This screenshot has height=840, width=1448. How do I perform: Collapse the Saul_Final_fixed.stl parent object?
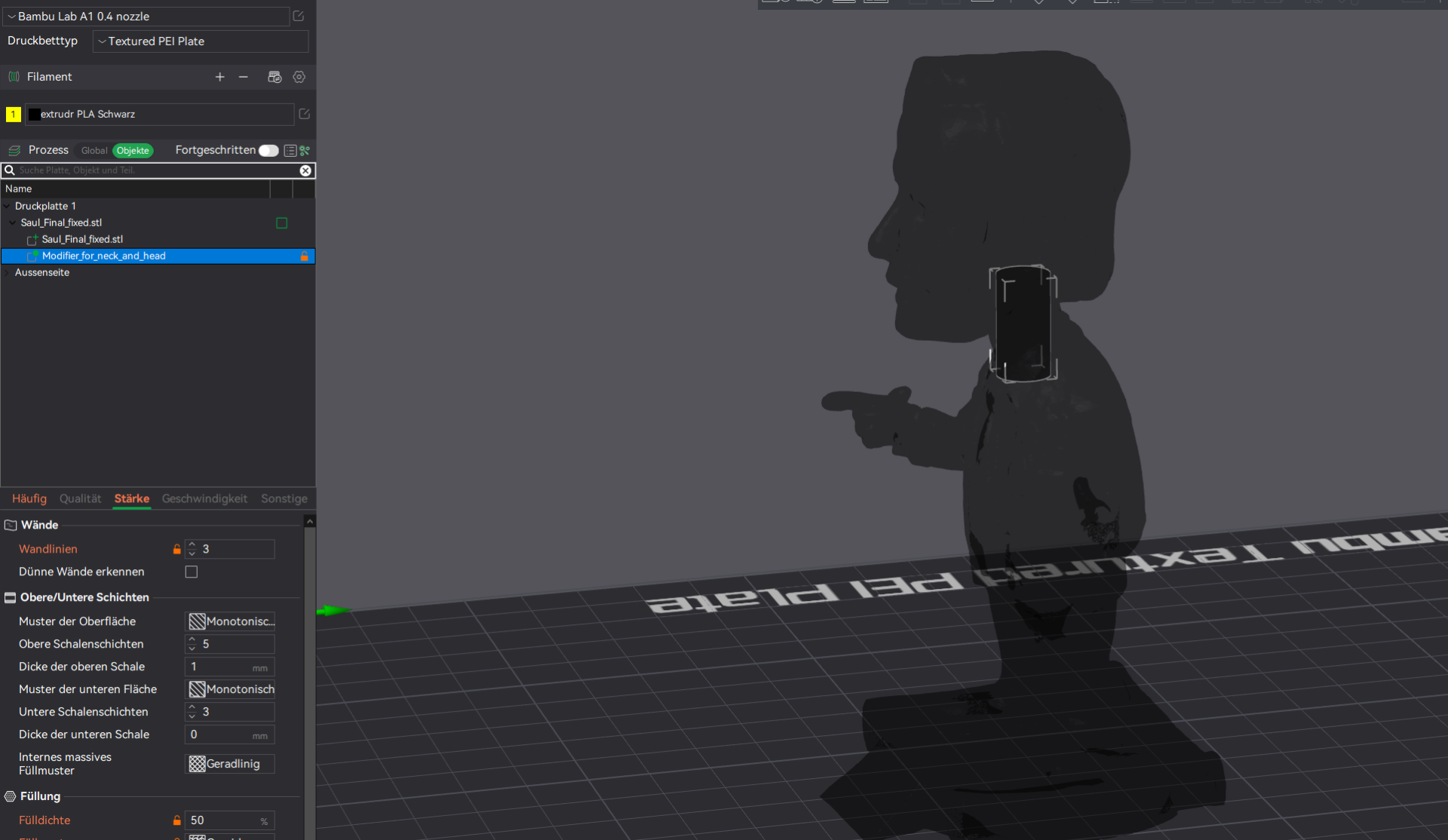pos(13,222)
